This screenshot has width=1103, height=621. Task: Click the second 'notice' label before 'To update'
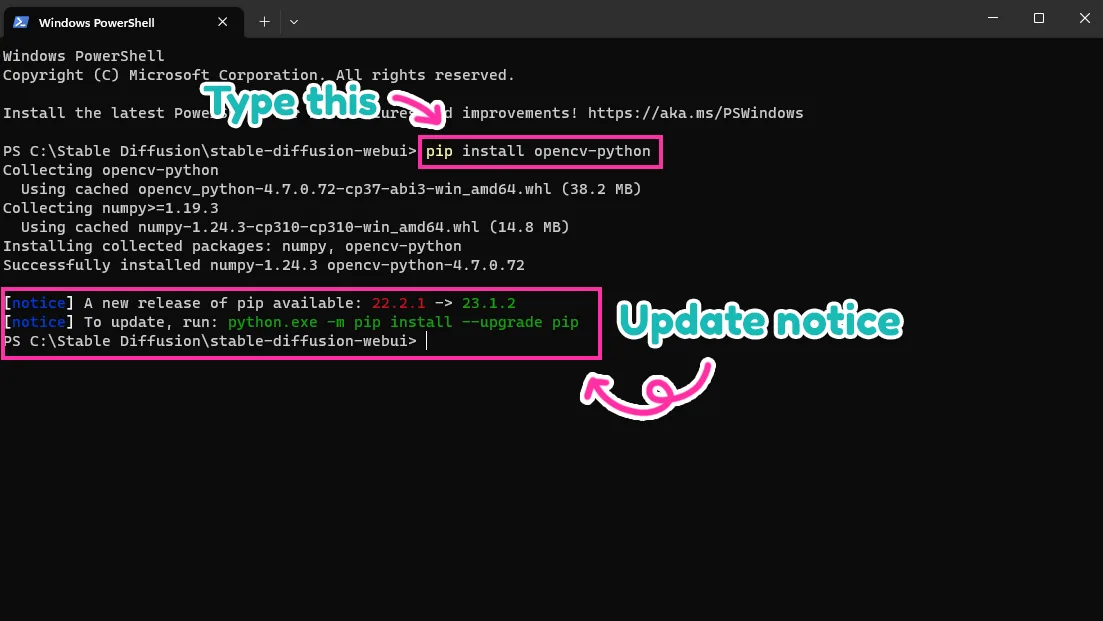tap(39, 322)
